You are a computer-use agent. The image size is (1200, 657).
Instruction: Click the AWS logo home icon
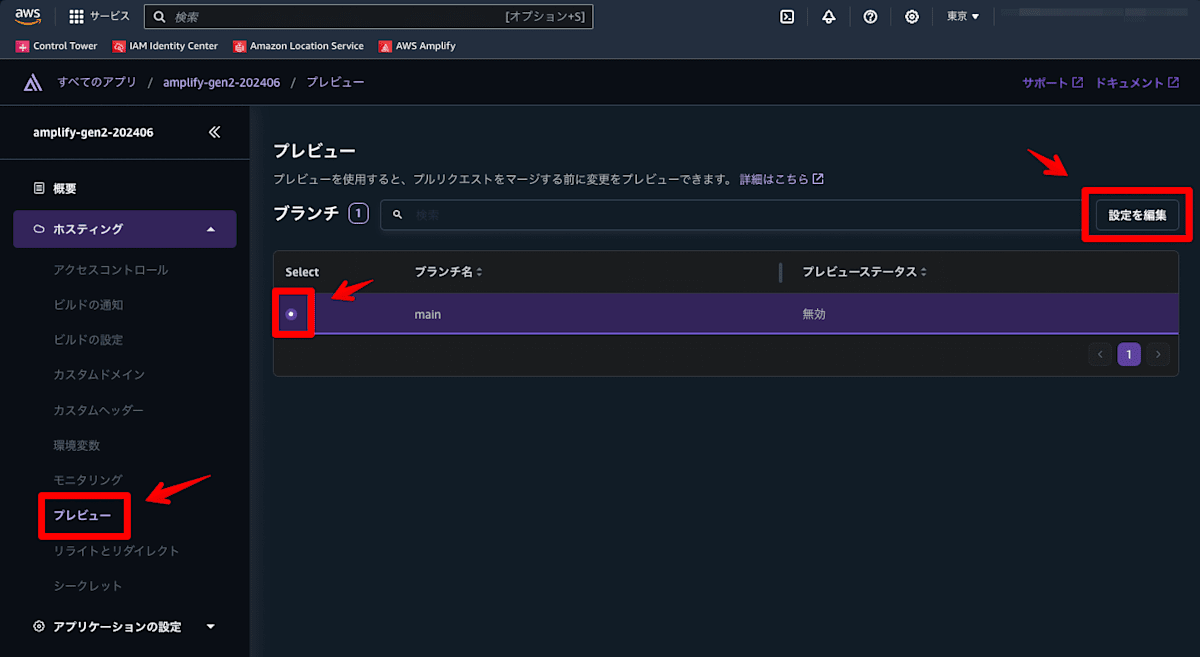[28, 16]
